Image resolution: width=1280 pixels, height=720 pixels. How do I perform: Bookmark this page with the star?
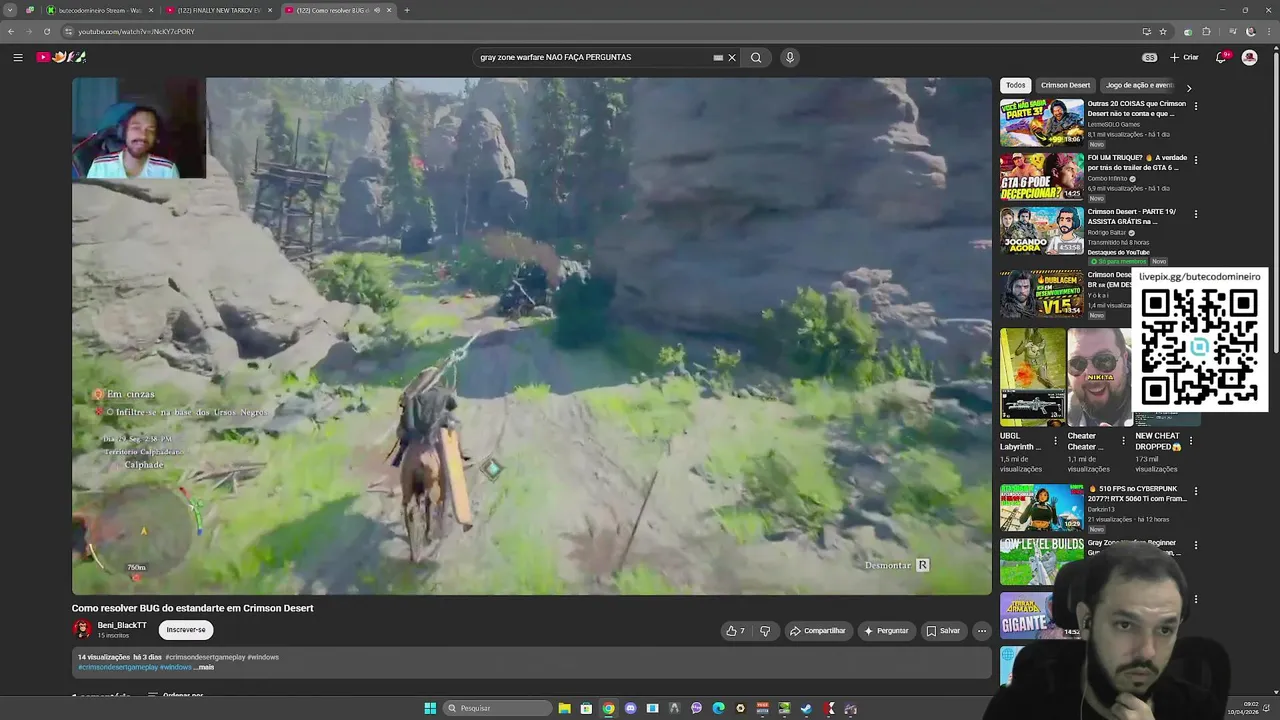pos(1163,31)
